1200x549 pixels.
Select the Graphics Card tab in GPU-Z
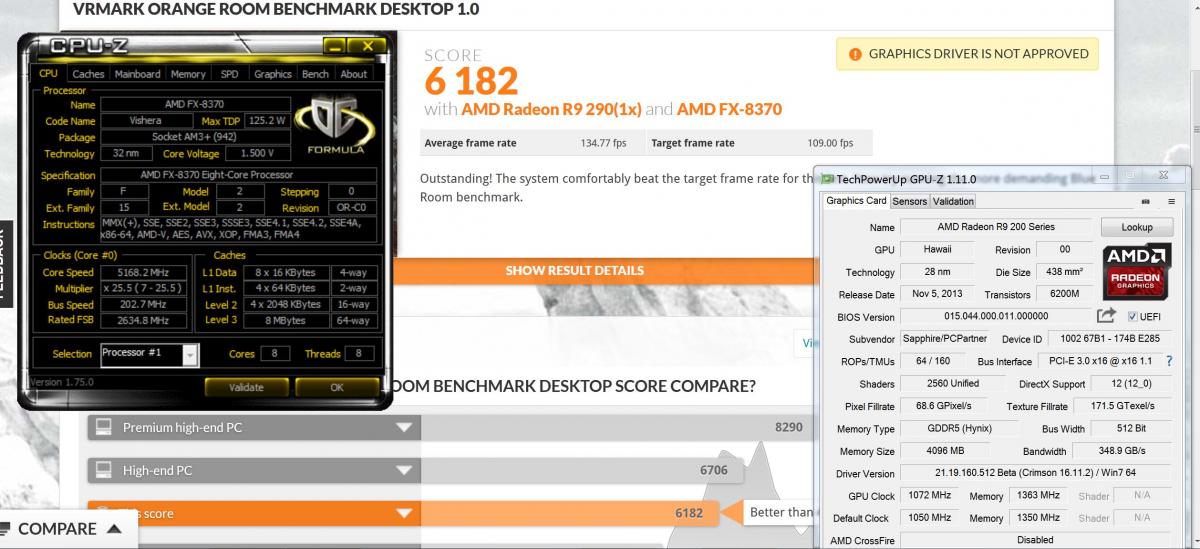pyautogui.click(x=856, y=201)
